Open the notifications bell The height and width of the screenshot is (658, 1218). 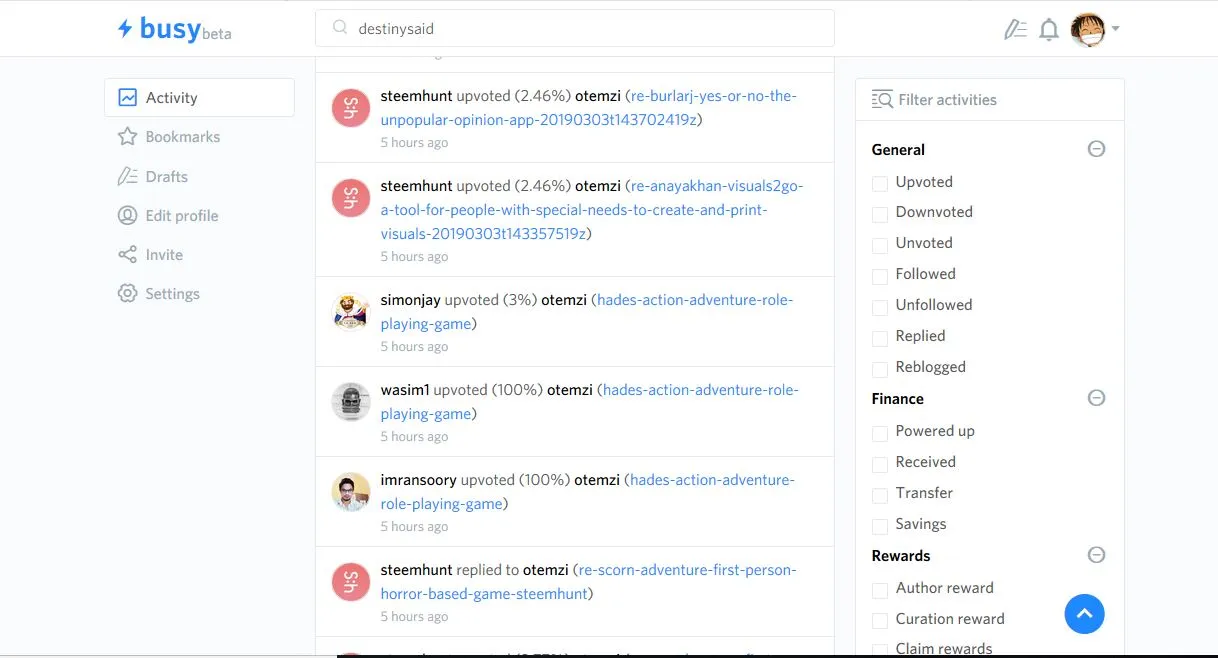tap(1049, 30)
